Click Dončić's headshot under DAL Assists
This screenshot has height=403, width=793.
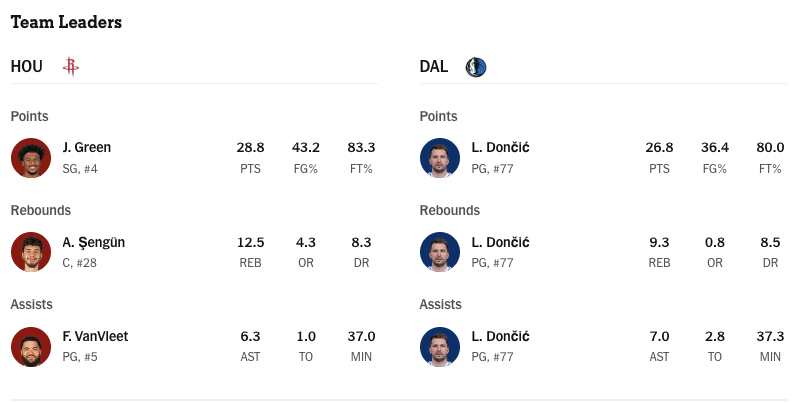tap(439, 346)
